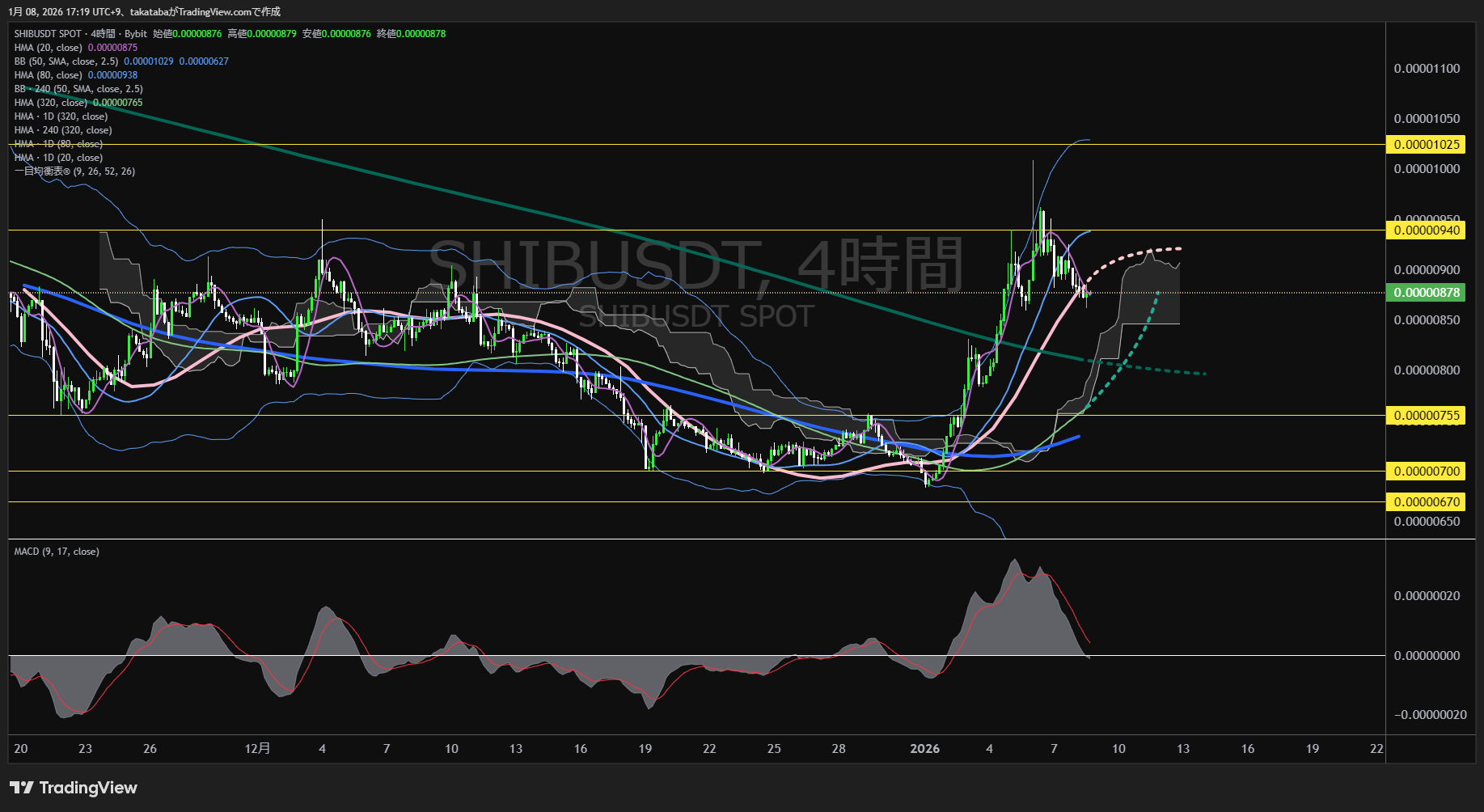The height and width of the screenshot is (812, 1484).
Task: Open the 一目均衡表 (9, 26, 52, 26) indicator legend
Action: click(x=74, y=171)
